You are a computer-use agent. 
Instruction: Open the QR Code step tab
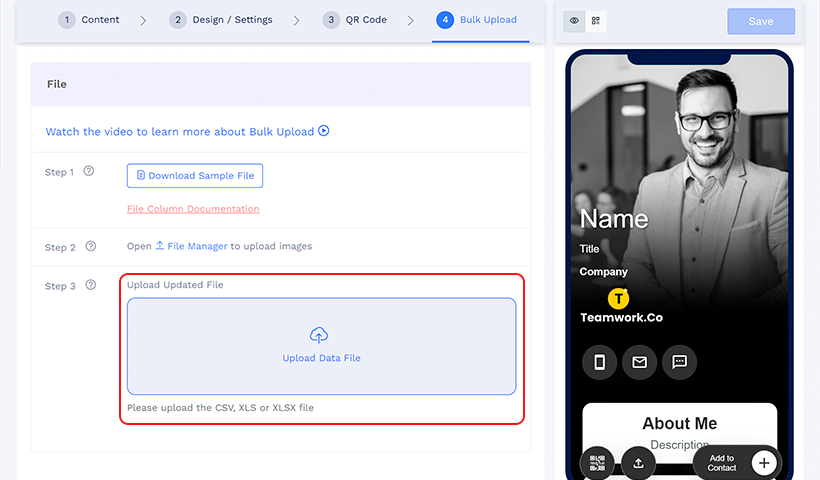[x=355, y=20]
